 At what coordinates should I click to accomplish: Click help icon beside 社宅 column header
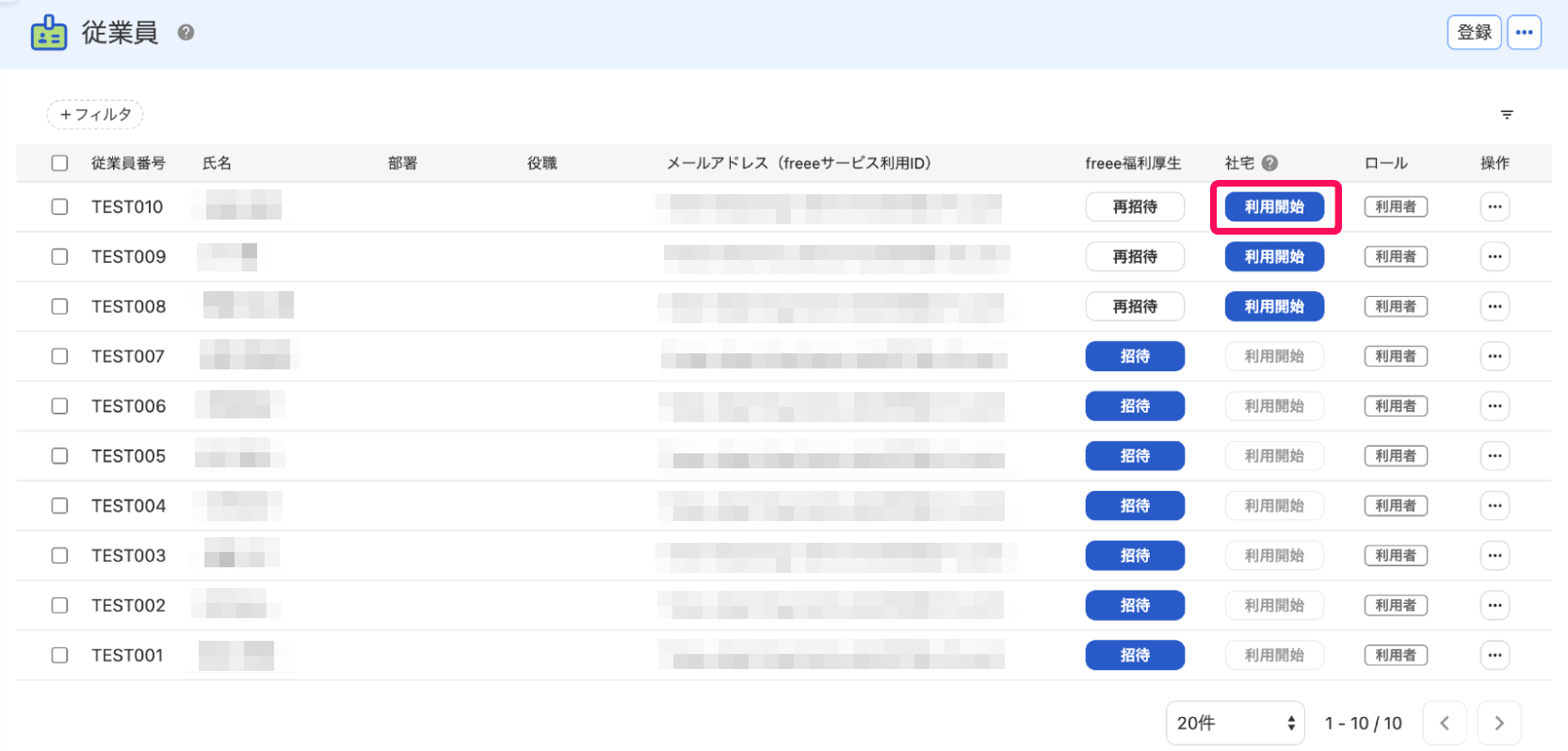[1269, 163]
